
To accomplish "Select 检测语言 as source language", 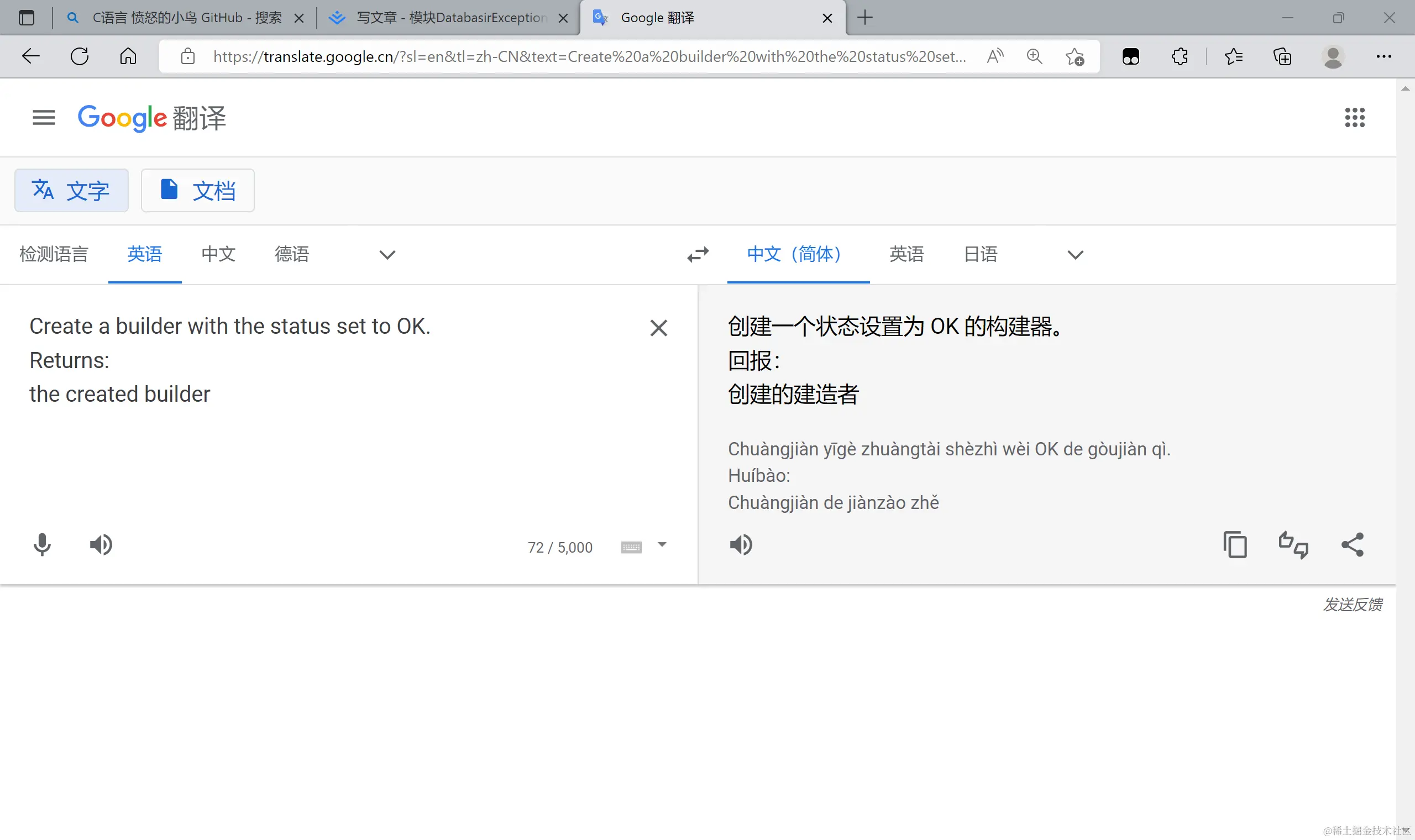I will [x=54, y=254].
